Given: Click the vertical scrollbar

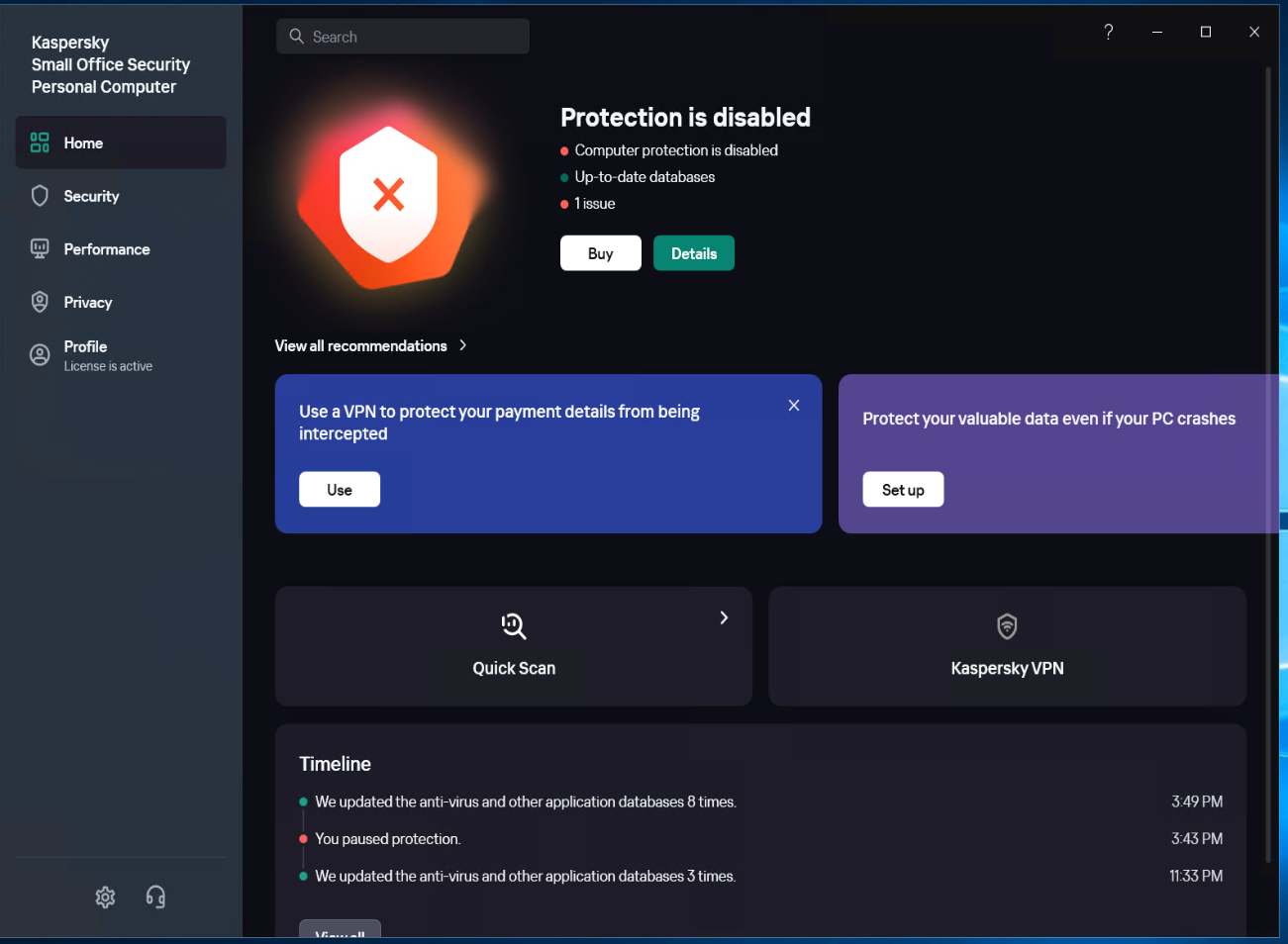Looking at the screenshot, I should pyautogui.click(x=1268, y=465).
